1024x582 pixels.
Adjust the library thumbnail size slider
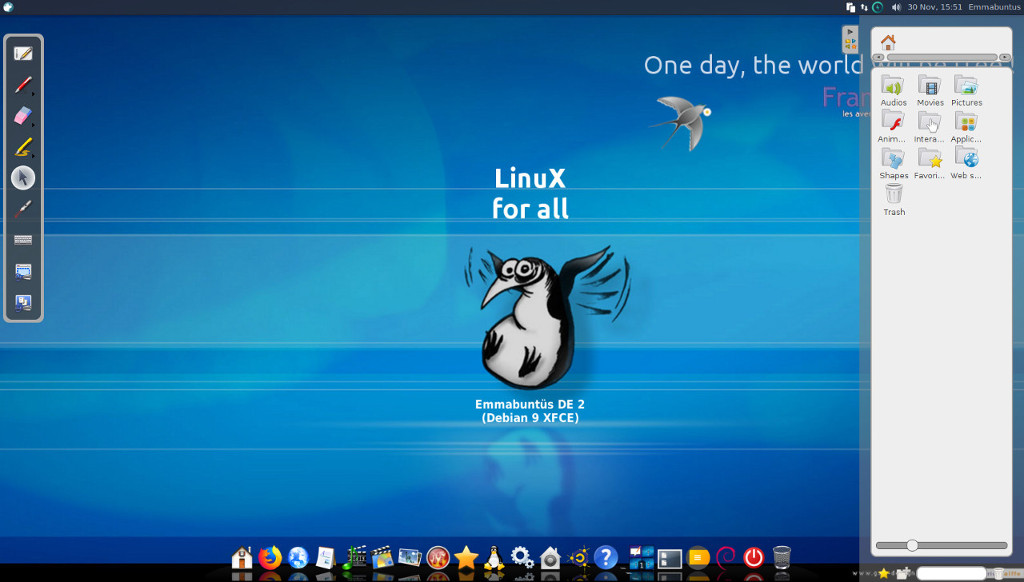(912, 545)
